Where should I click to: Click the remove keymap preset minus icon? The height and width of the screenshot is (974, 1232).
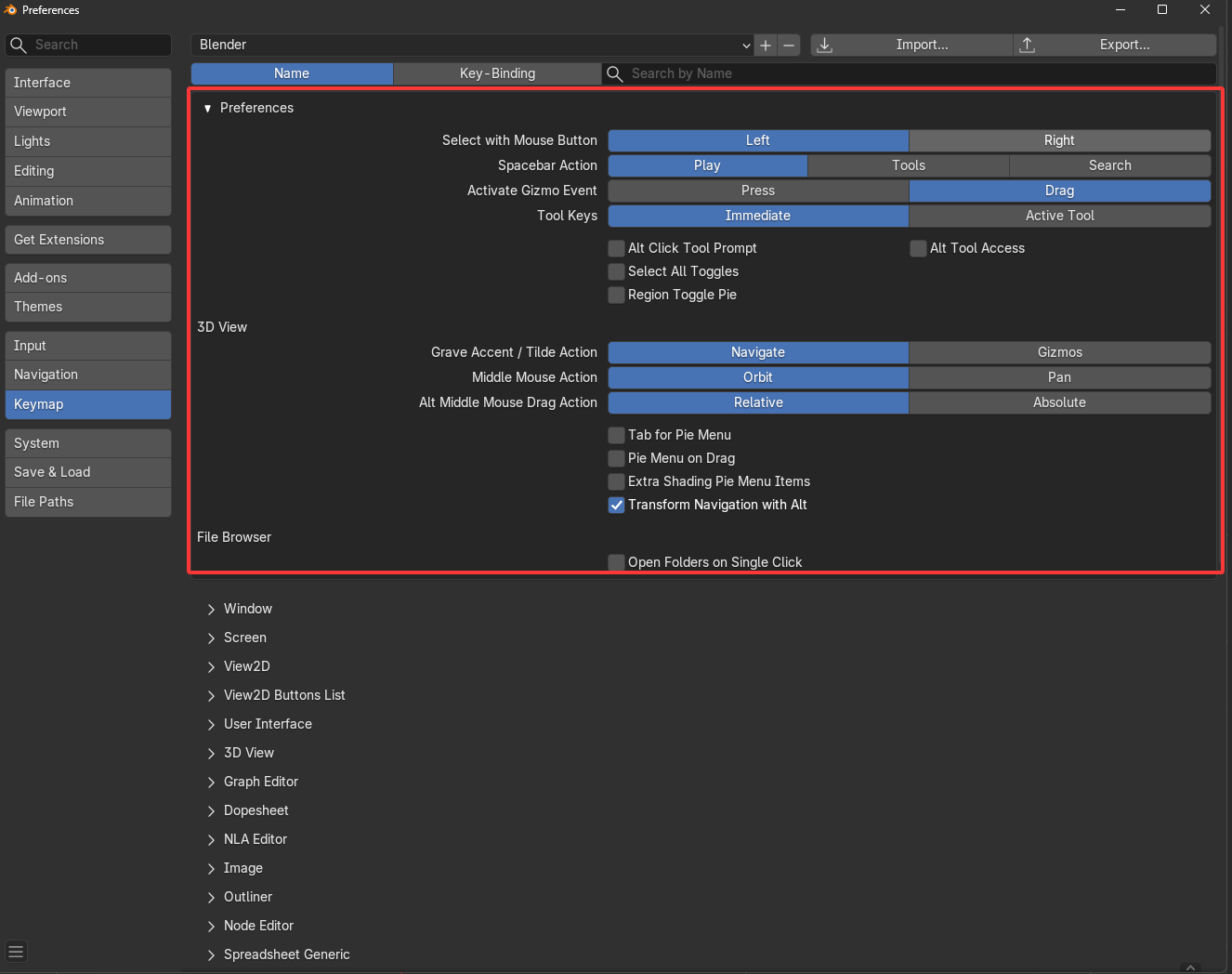click(789, 45)
